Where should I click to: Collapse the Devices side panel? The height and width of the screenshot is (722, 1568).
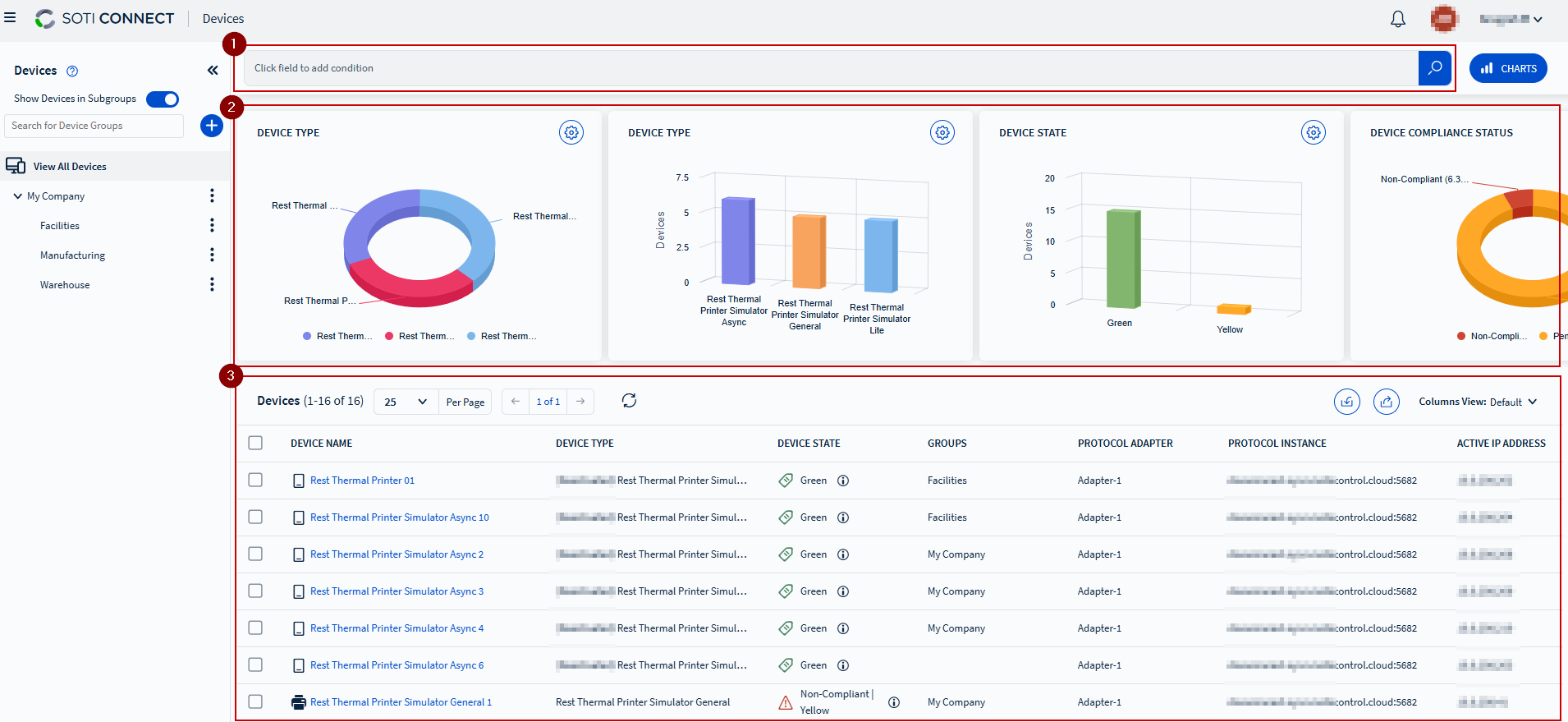pos(213,71)
